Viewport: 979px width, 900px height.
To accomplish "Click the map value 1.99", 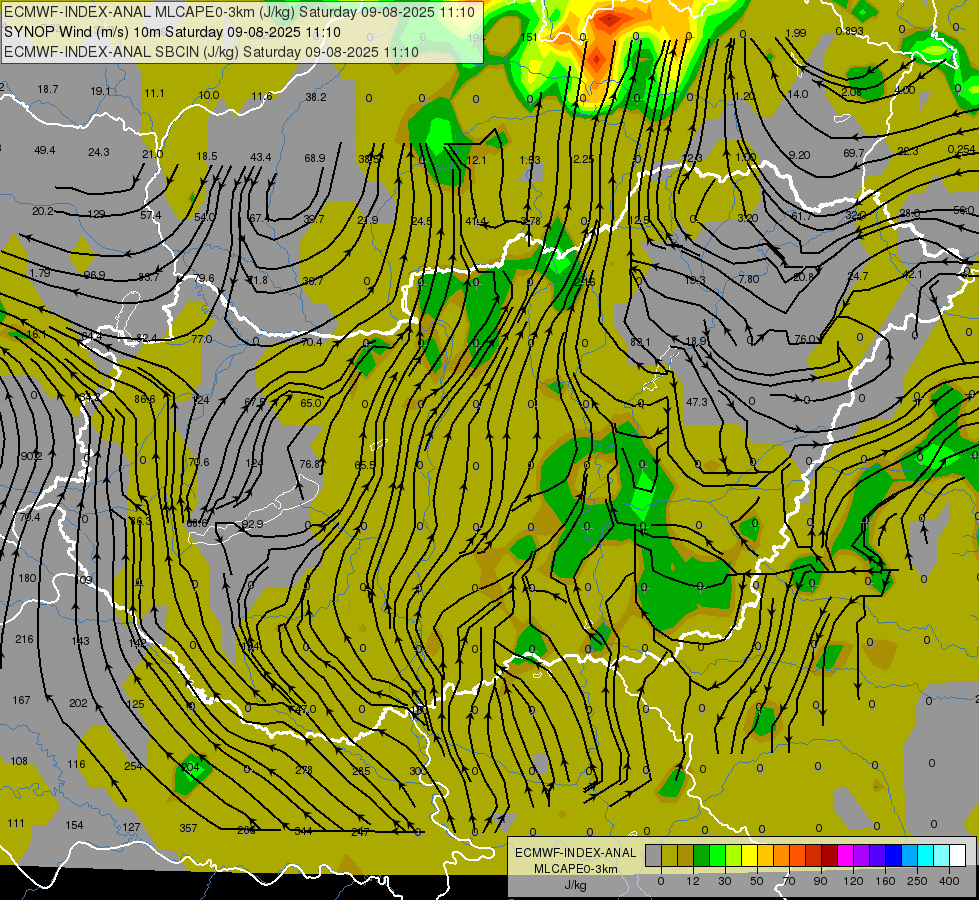I will click(x=795, y=33).
